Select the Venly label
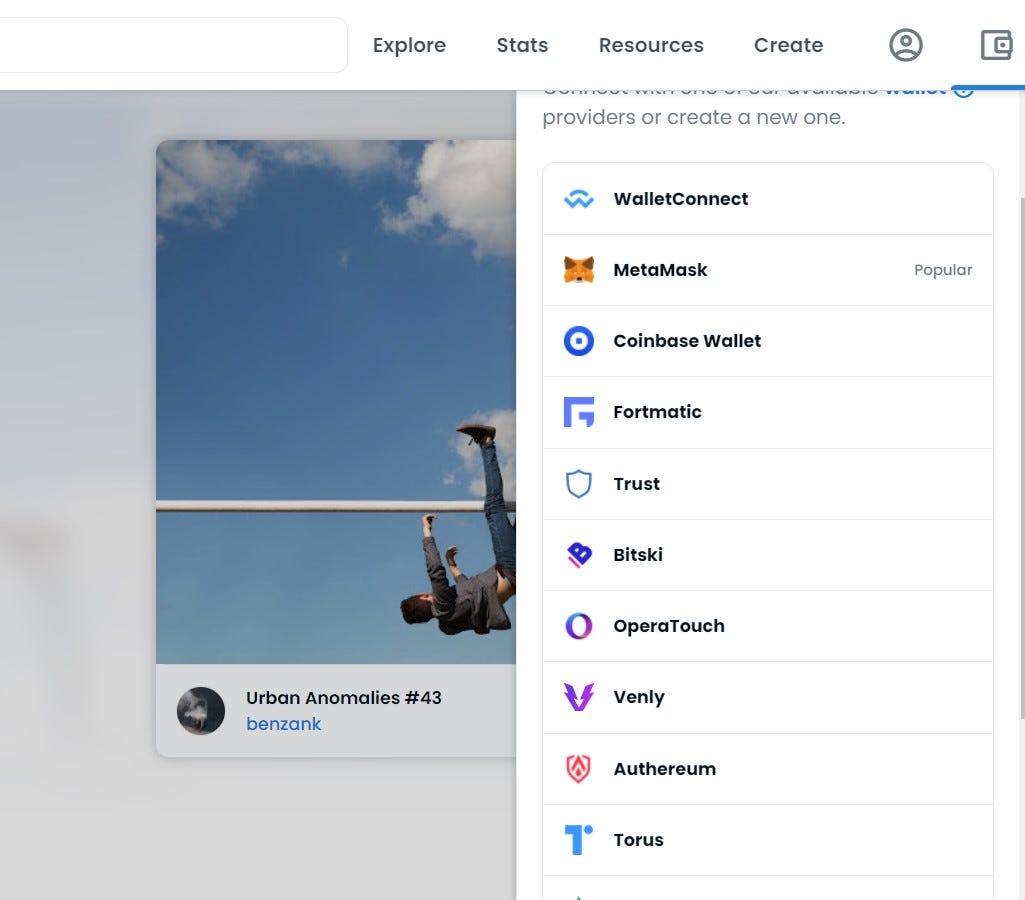This screenshot has height=900, width=1025. [x=639, y=697]
